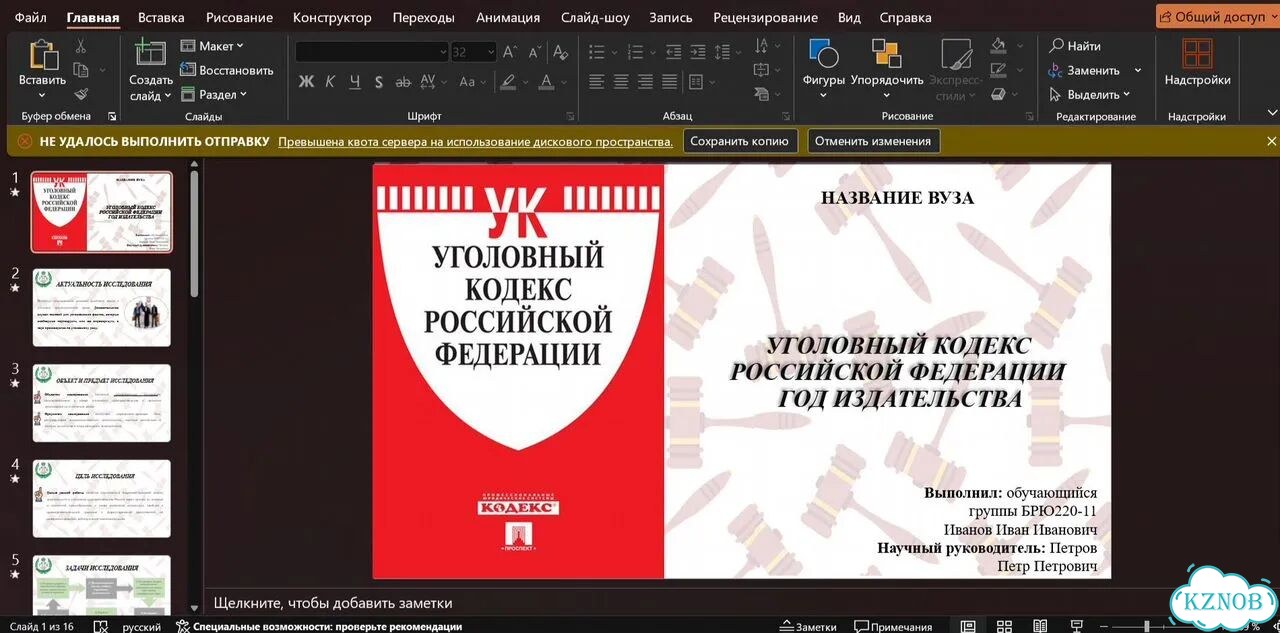Copy selection using the copy icon

[81, 70]
